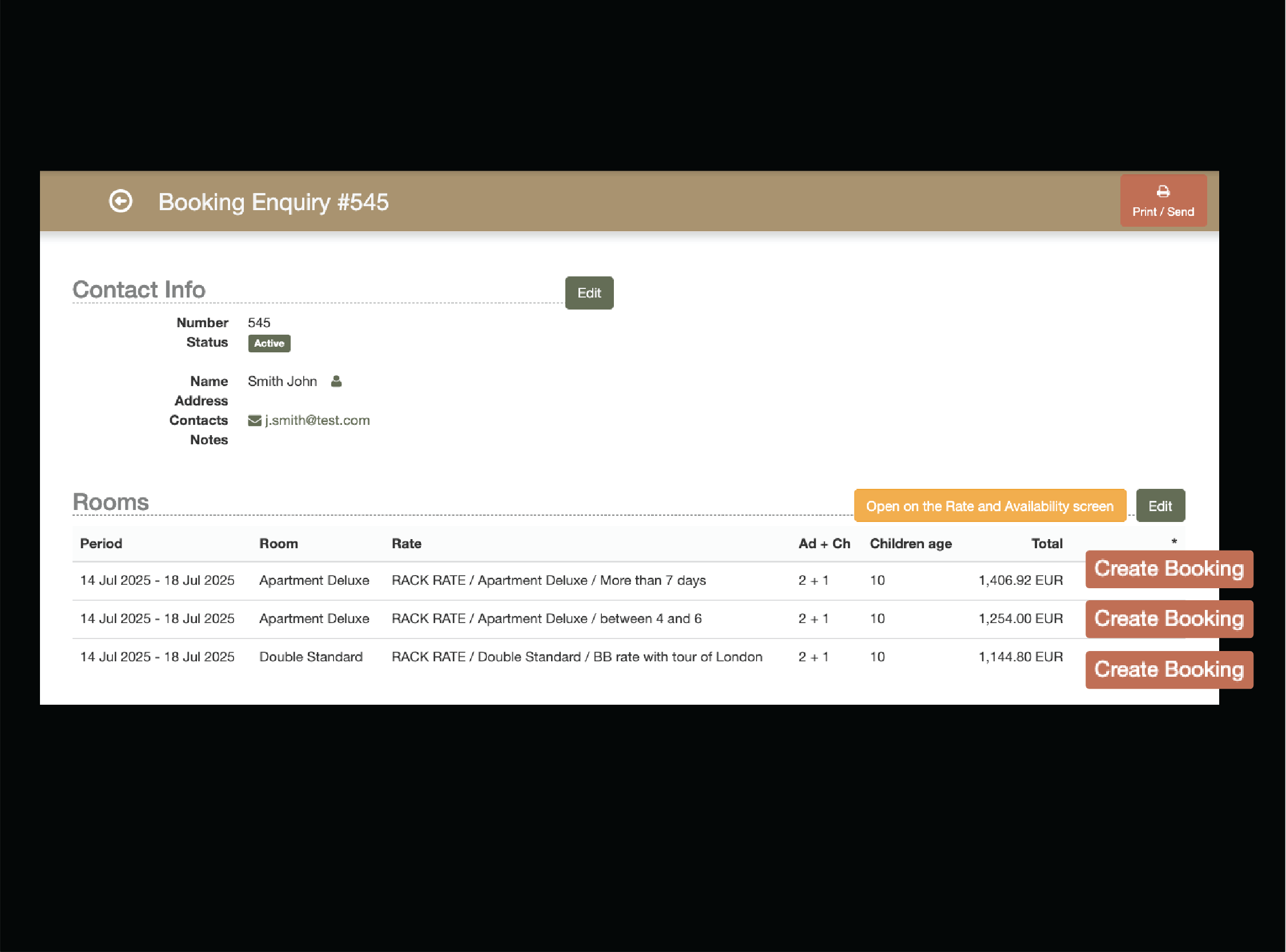The image size is (1286, 952).
Task: Create Booking for the Double Standard room
Action: click(x=1168, y=670)
